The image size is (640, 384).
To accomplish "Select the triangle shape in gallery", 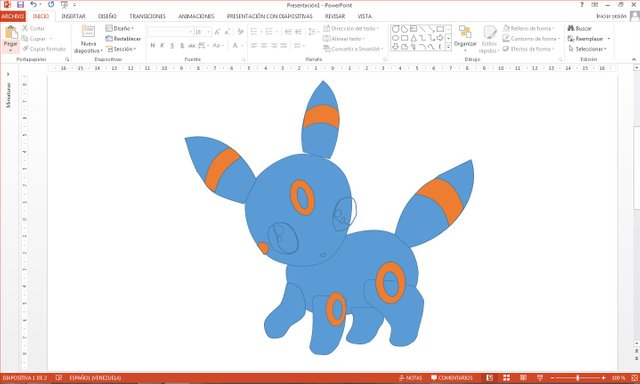I will 413,38.
